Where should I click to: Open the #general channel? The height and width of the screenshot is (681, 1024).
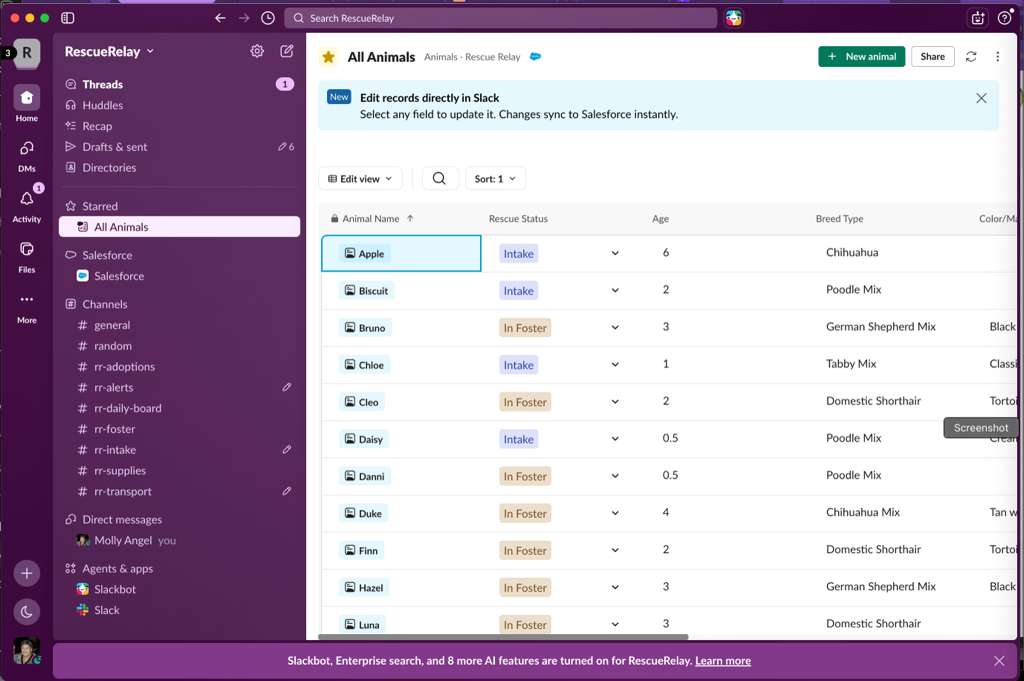179,325
